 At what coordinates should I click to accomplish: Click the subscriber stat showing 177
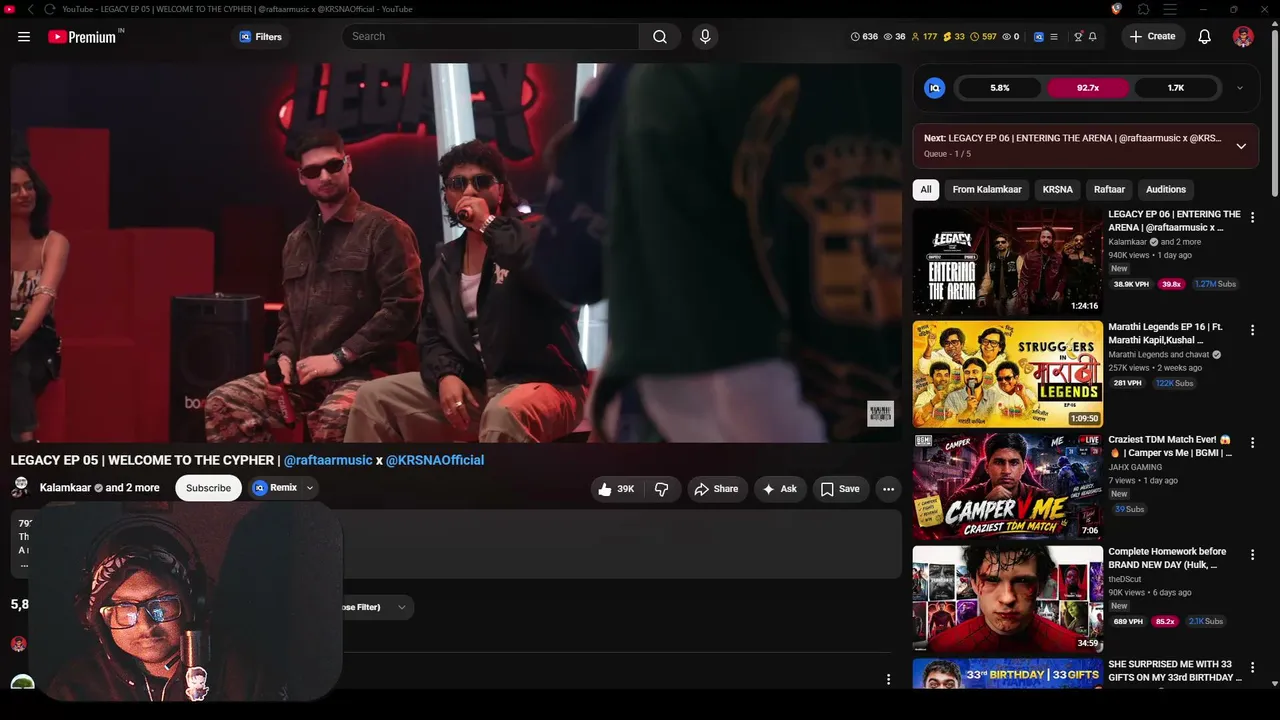pos(924,37)
